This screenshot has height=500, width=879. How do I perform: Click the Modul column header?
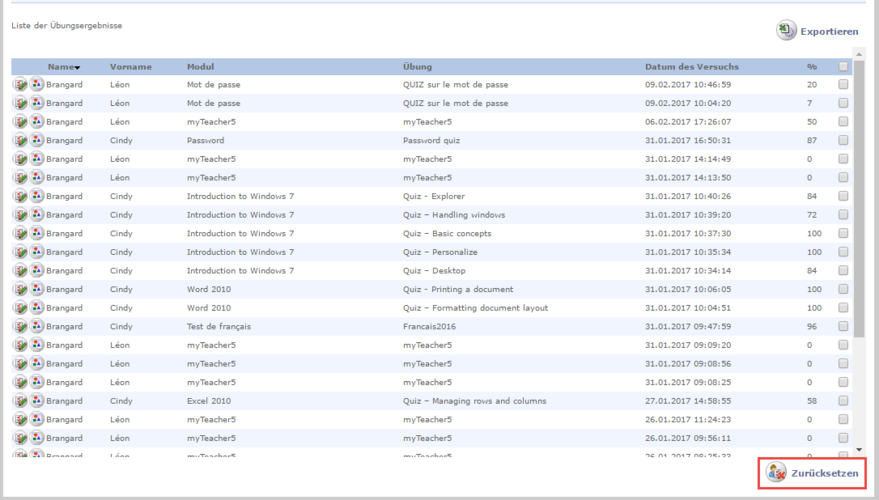click(200, 67)
